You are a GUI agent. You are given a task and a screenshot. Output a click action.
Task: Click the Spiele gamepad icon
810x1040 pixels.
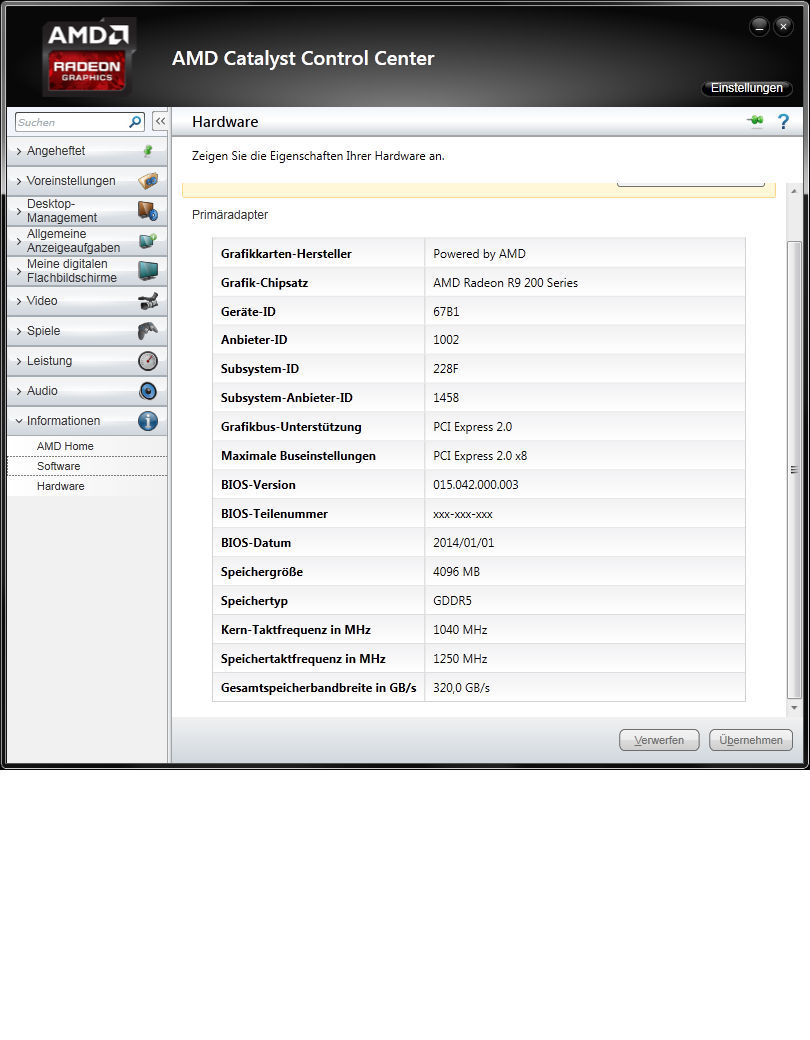[148, 330]
